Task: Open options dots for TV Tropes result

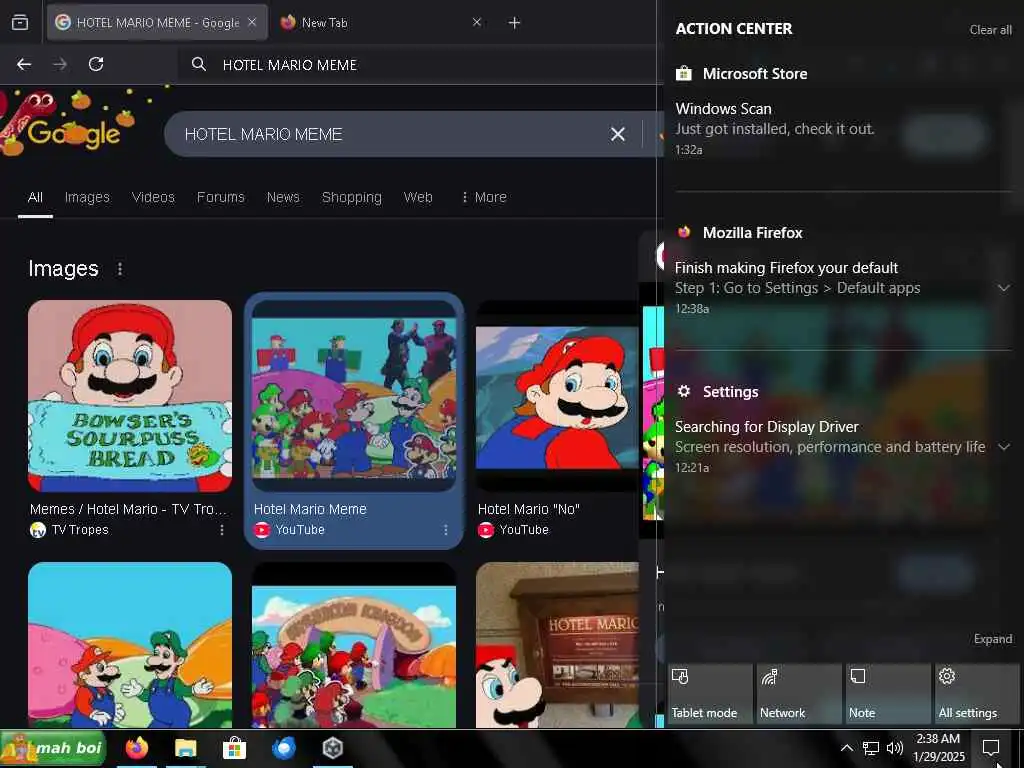Action: [x=222, y=530]
